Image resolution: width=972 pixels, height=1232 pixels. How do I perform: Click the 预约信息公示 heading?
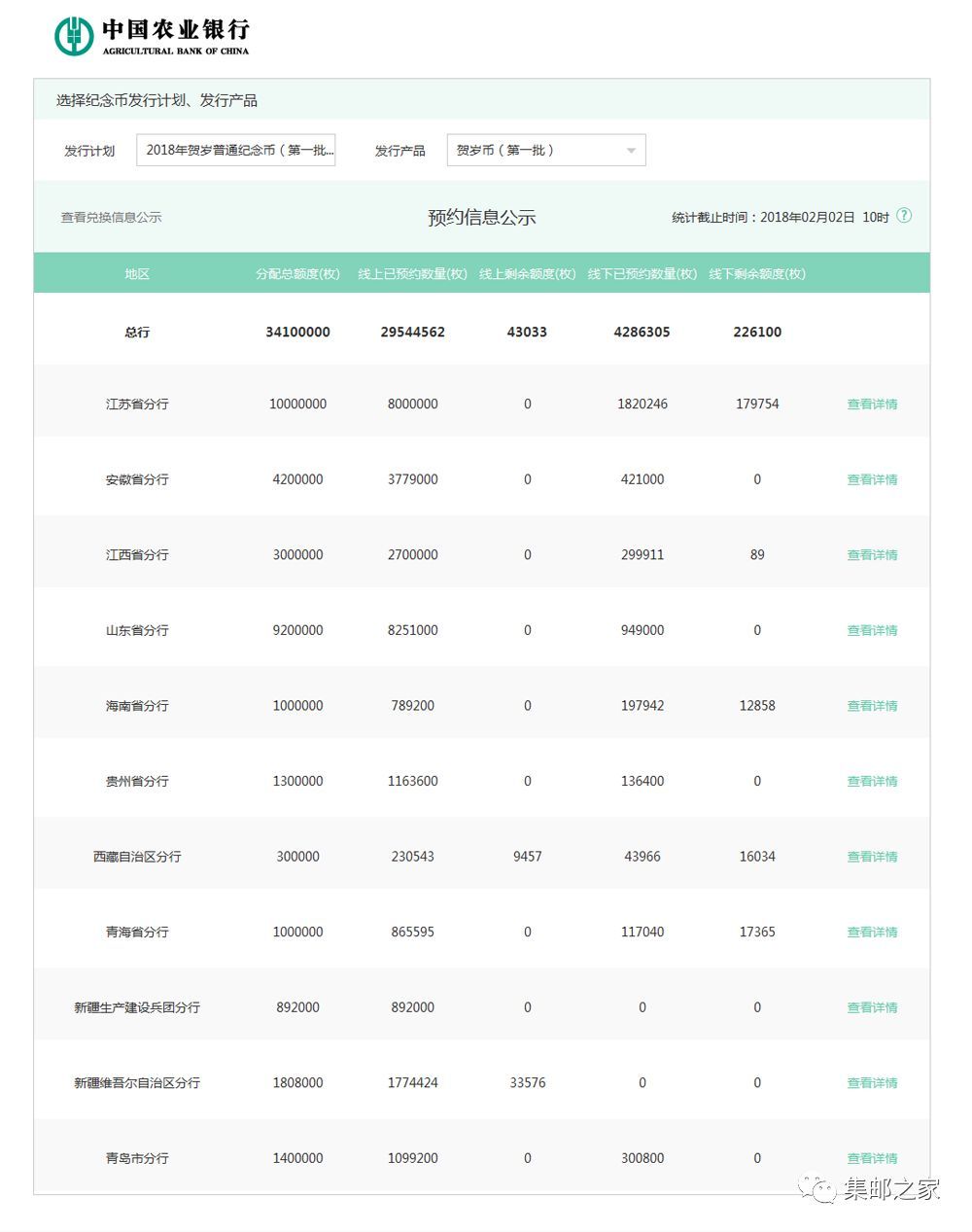482,217
